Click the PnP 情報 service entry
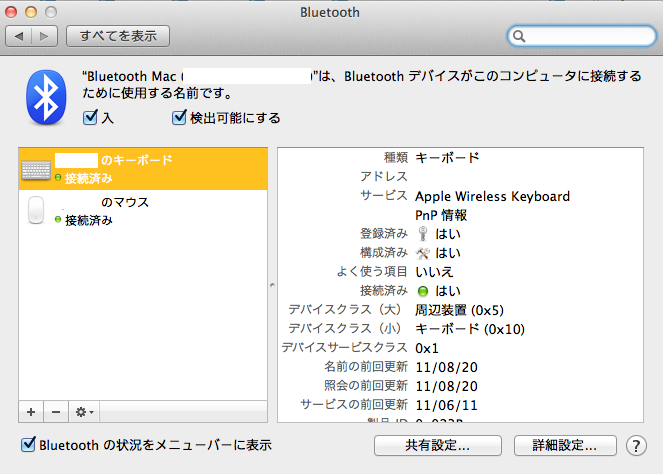Viewport: 663px width, 474px height. point(441,215)
